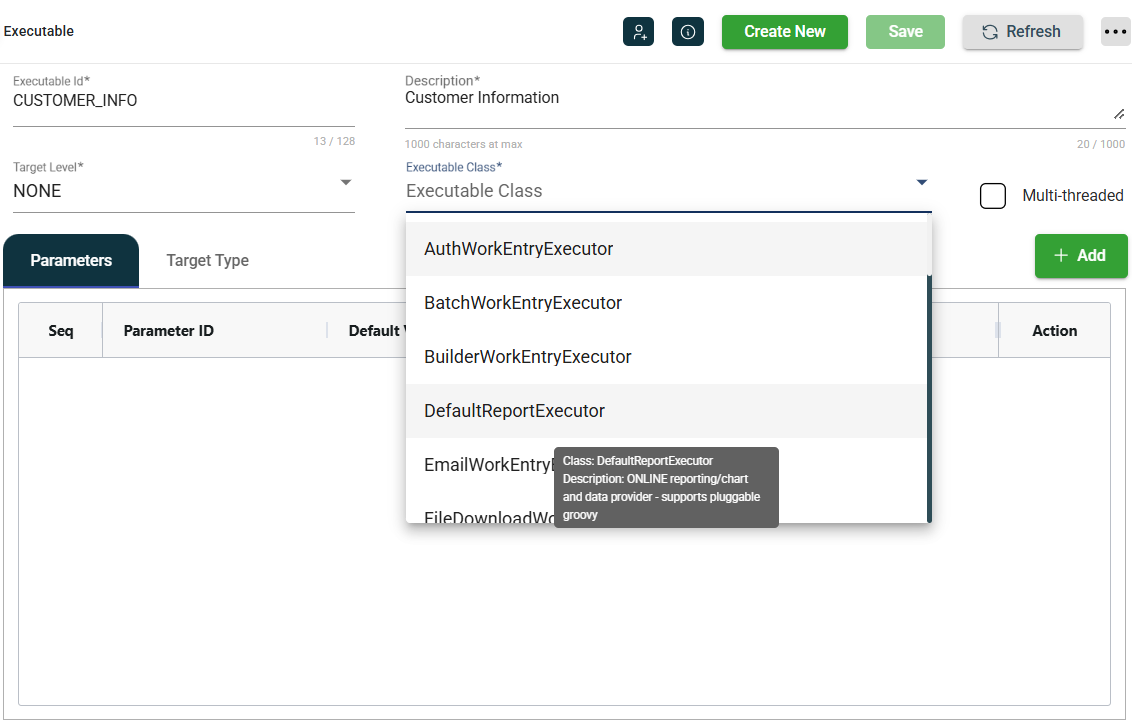The width and height of the screenshot is (1132, 722).
Task: Click the dropdown list scrollbar
Action: pos(929,400)
